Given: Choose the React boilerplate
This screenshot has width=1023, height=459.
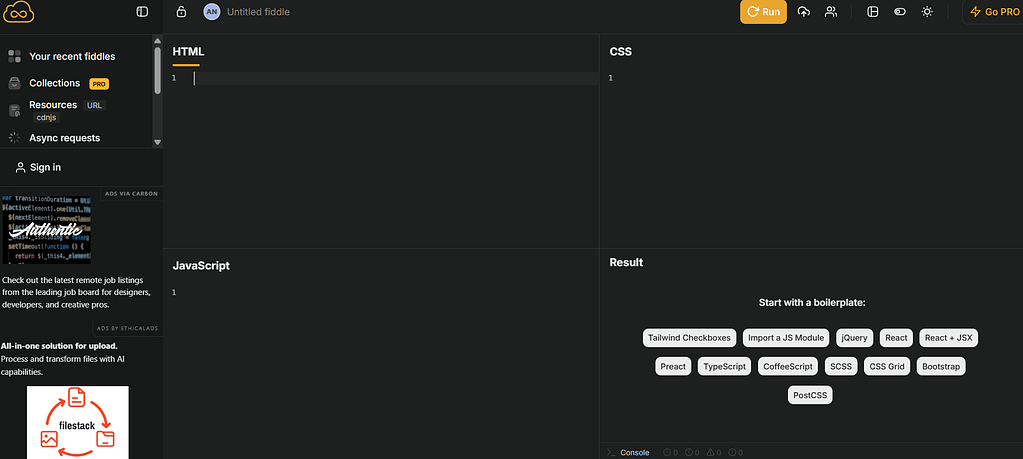Looking at the screenshot, I should [896, 338].
